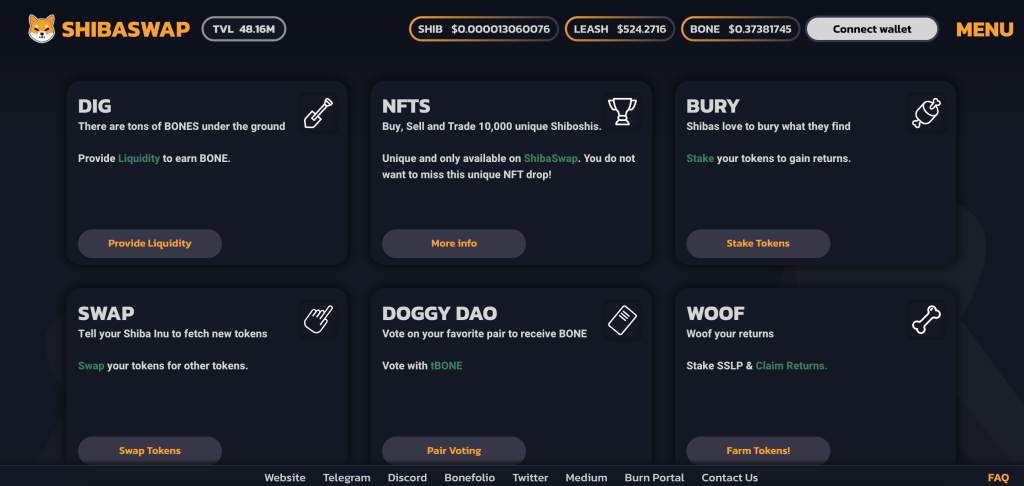Open the green Swap link
The height and width of the screenshot is (486, 1024).
91,366
